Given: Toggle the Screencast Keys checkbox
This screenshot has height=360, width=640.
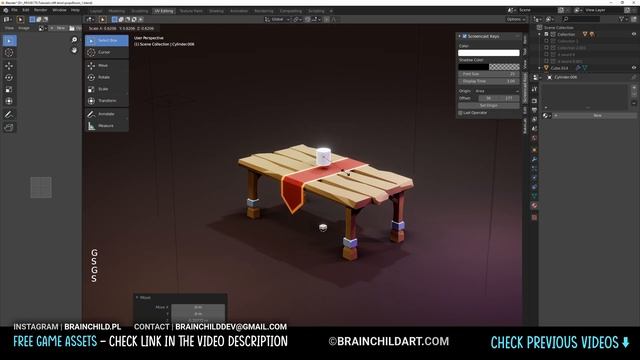Looking at the screenshot, I should click(x=464, y=36).
